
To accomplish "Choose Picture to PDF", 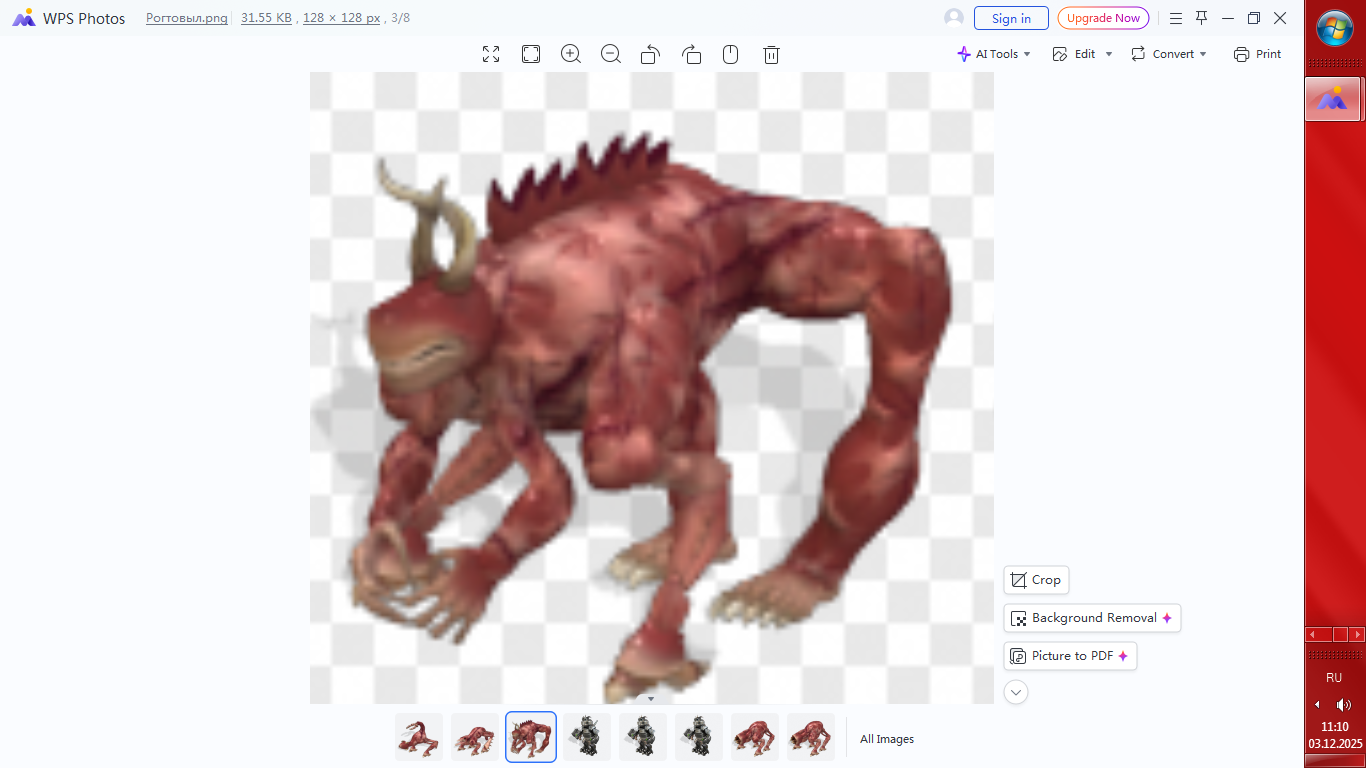I will (x=1070, y=656).
